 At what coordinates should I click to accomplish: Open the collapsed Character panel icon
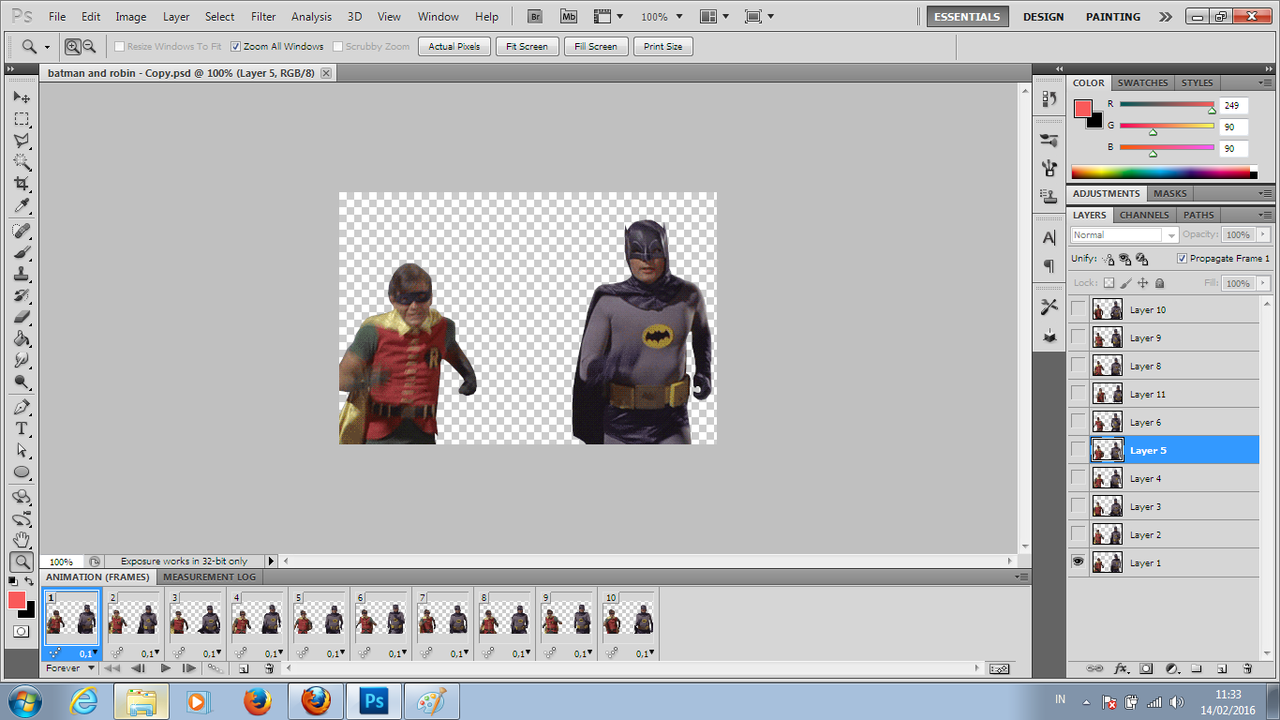pos(1049,238)
